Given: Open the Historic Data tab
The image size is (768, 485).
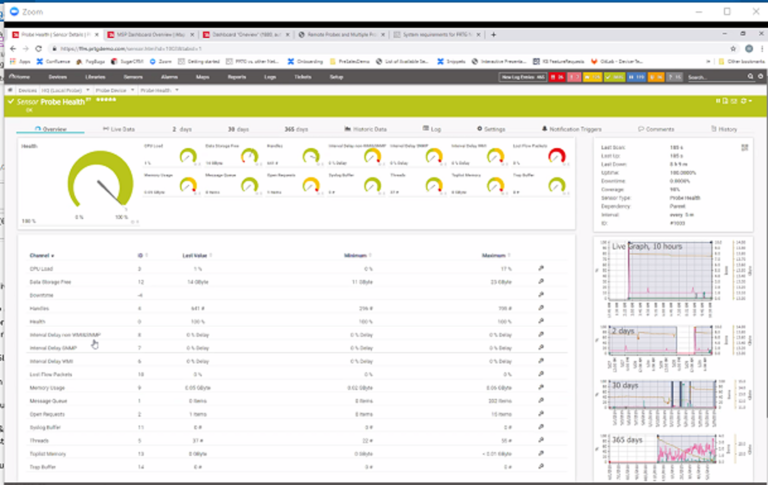Looking at the screenshot, I should pos(365,129).
